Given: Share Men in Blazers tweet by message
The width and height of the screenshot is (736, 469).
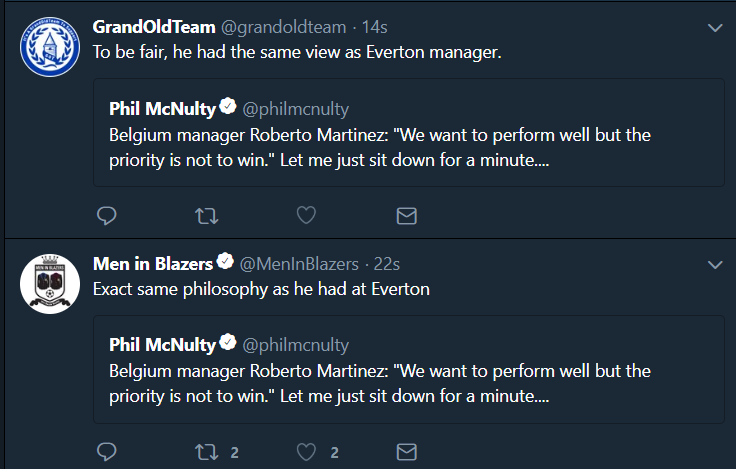Looking at the screenshot, I should (x=406, y=452).
